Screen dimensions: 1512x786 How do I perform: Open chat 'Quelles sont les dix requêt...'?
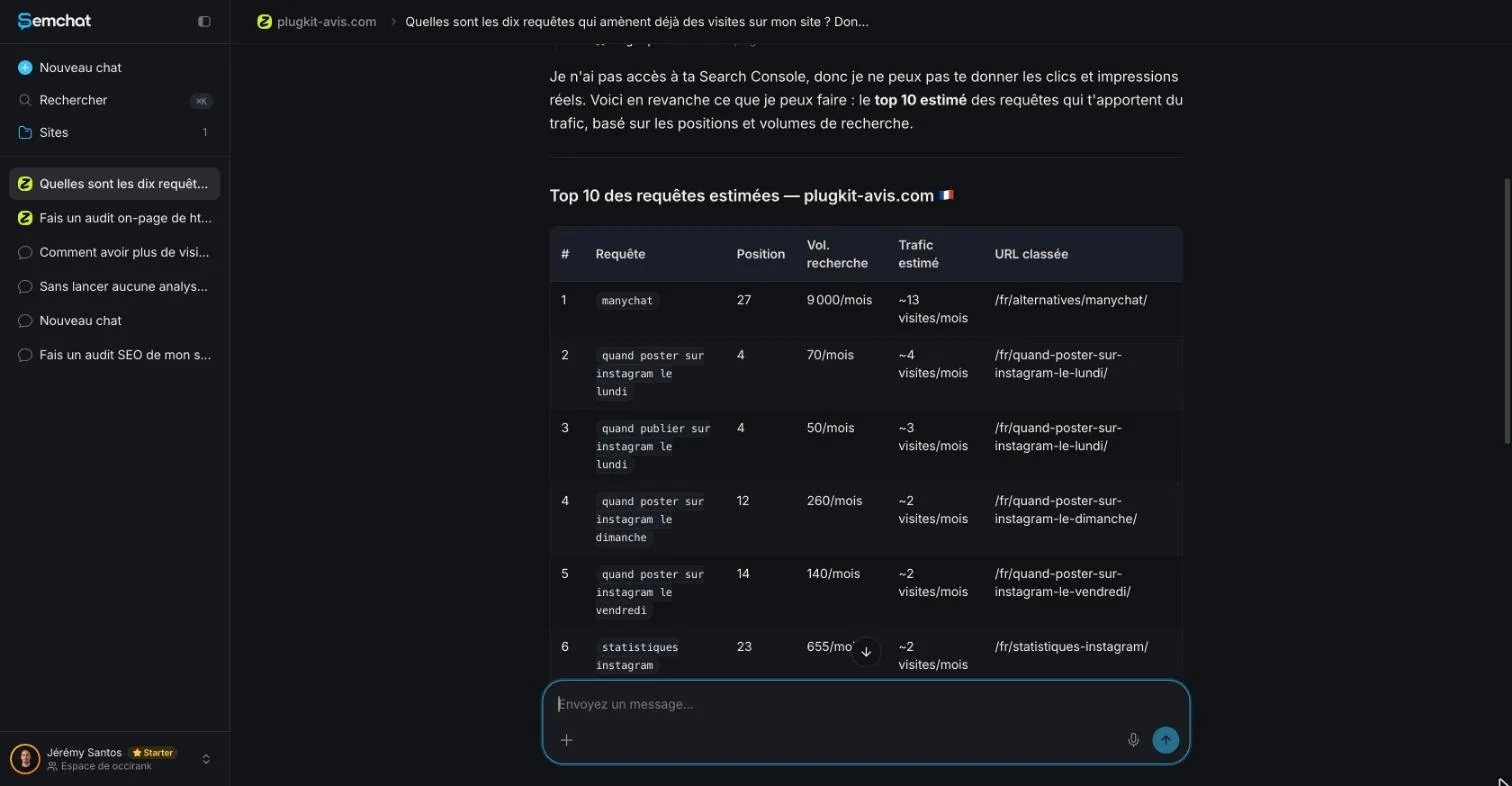(x=115, y=184)
